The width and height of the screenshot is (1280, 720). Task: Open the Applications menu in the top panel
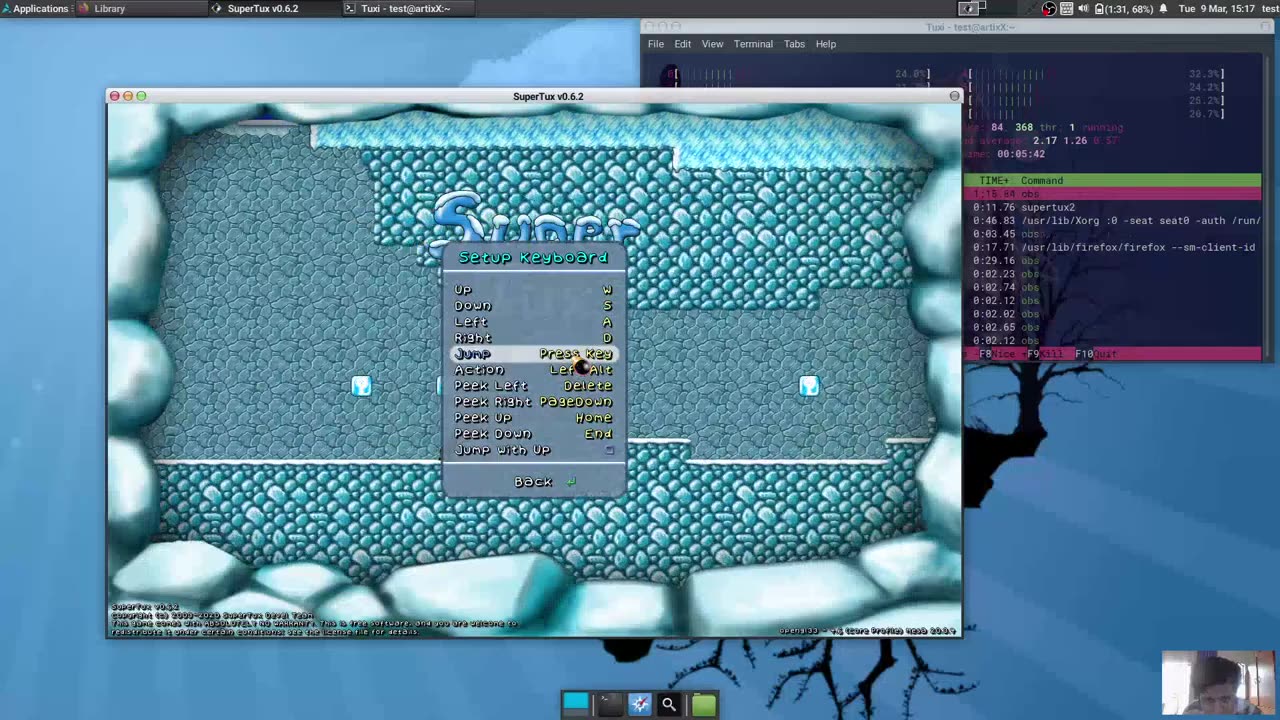click(35, 8)
